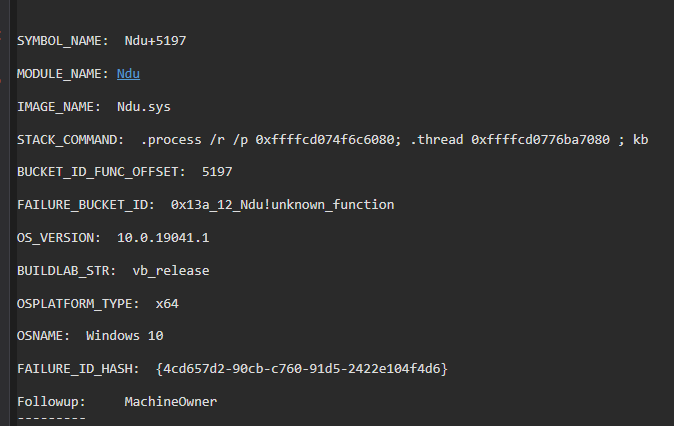Click the BUCKET_ID_FUNC_OFFSET label
The width and height of the screenshot is (674, 426).
click(100, 172)
